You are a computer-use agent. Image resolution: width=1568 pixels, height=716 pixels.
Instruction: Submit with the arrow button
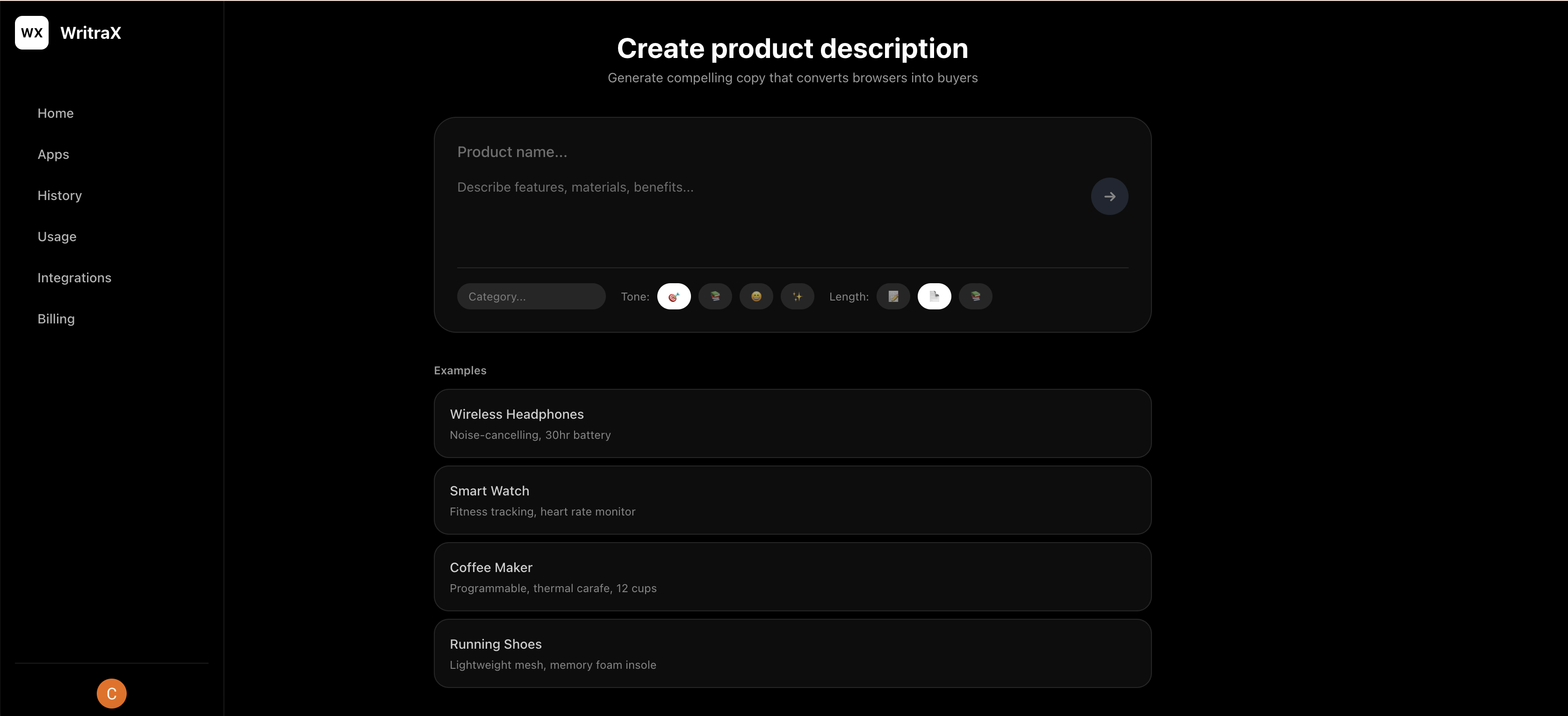(x=1109, y=196)
